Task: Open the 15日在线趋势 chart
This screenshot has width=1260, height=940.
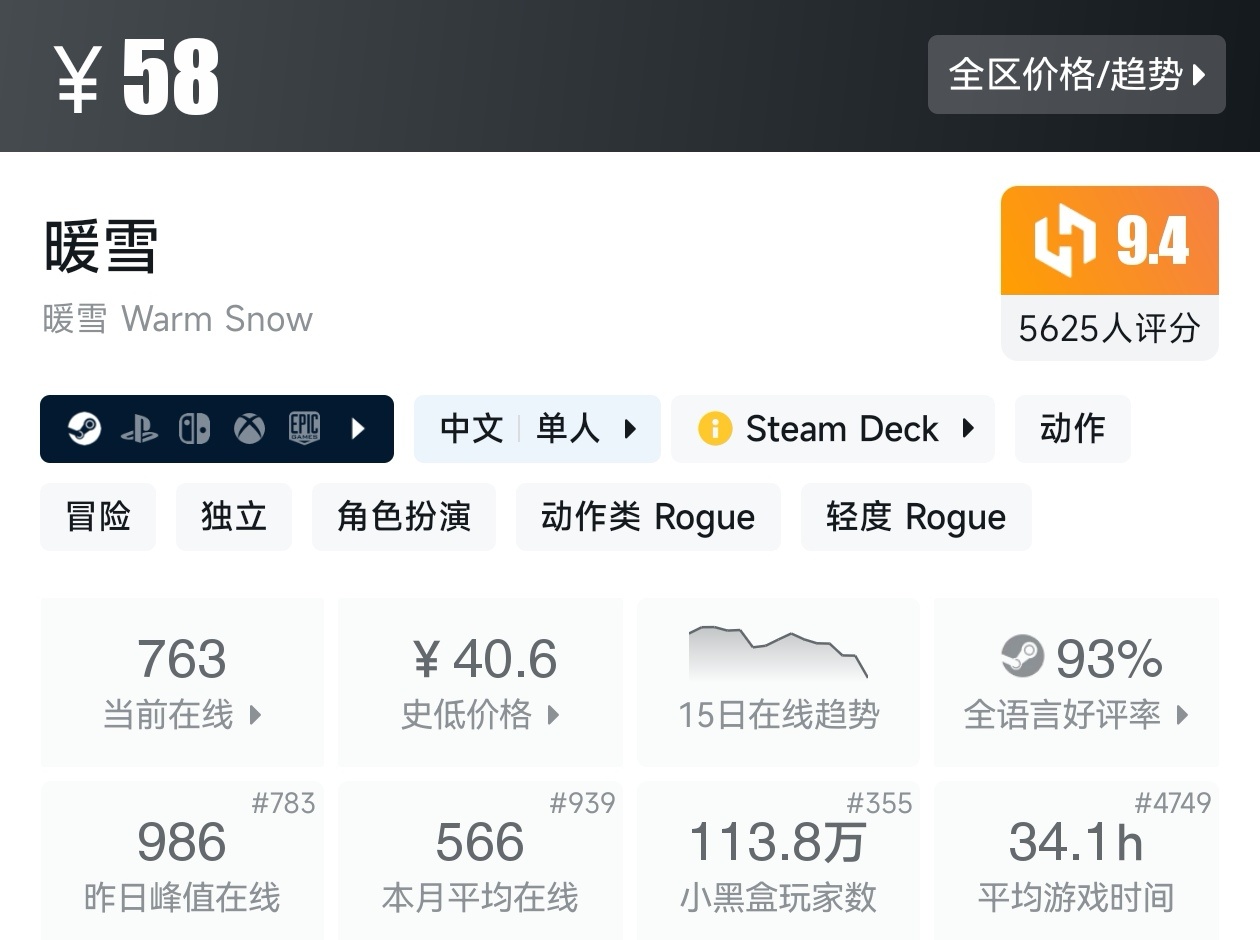Action: 778,682
